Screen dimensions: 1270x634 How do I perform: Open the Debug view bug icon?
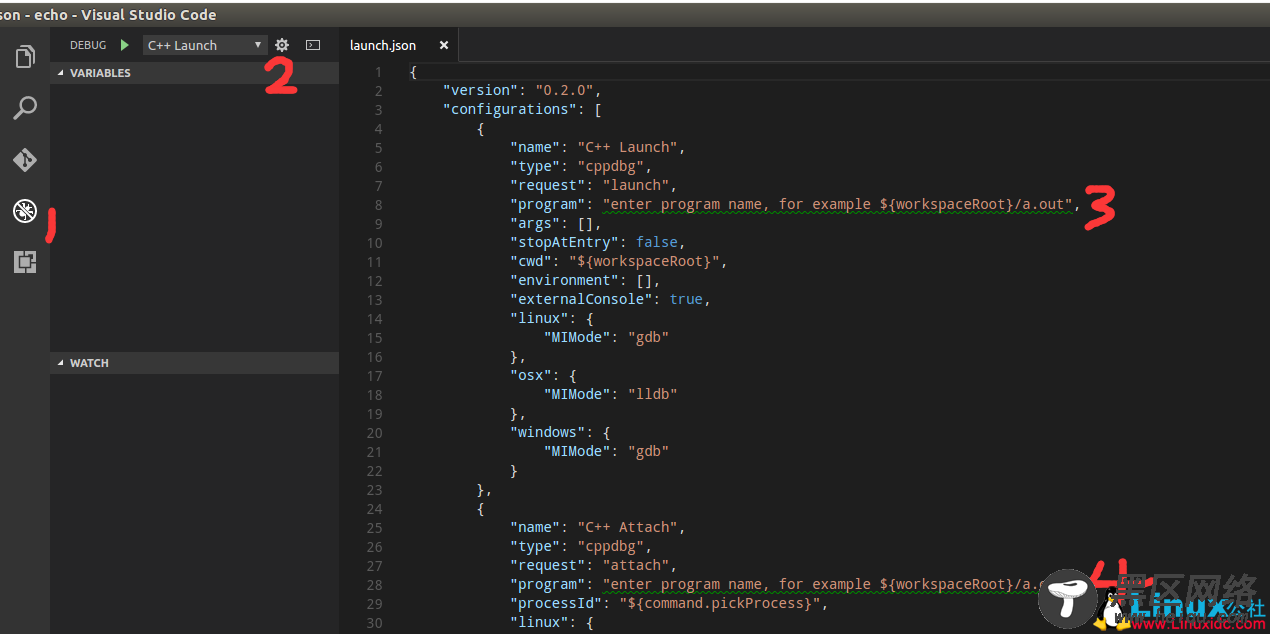25,211
